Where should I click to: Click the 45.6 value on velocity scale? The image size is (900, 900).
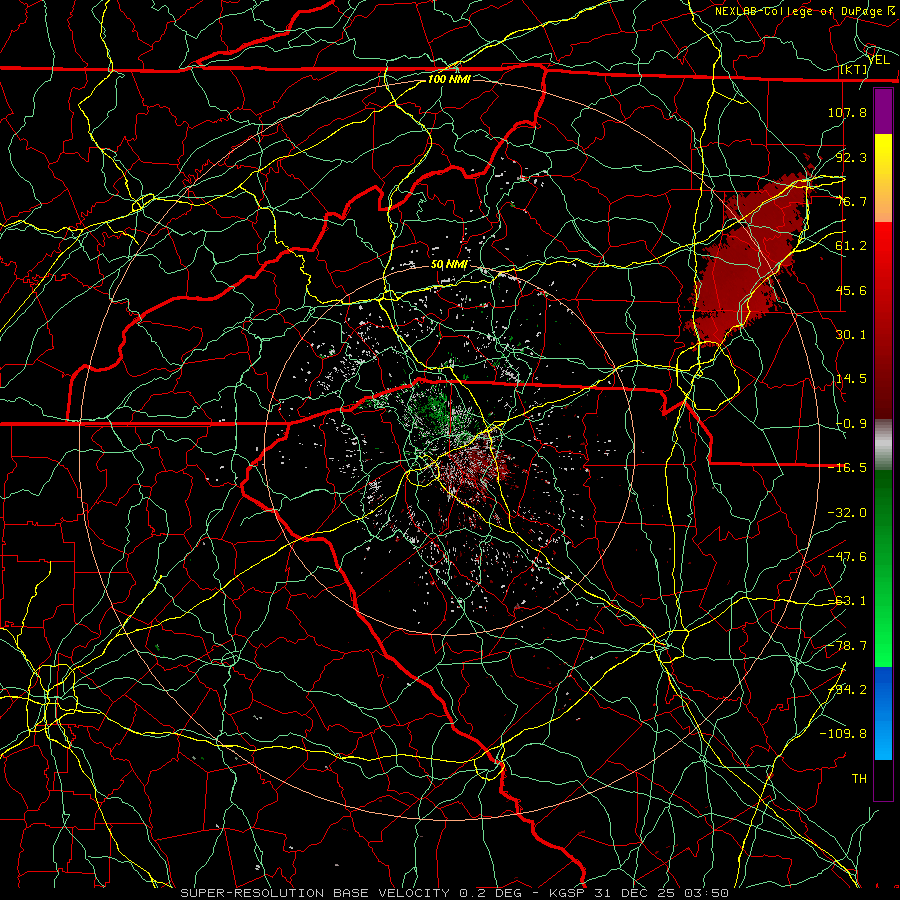point(851,290)
